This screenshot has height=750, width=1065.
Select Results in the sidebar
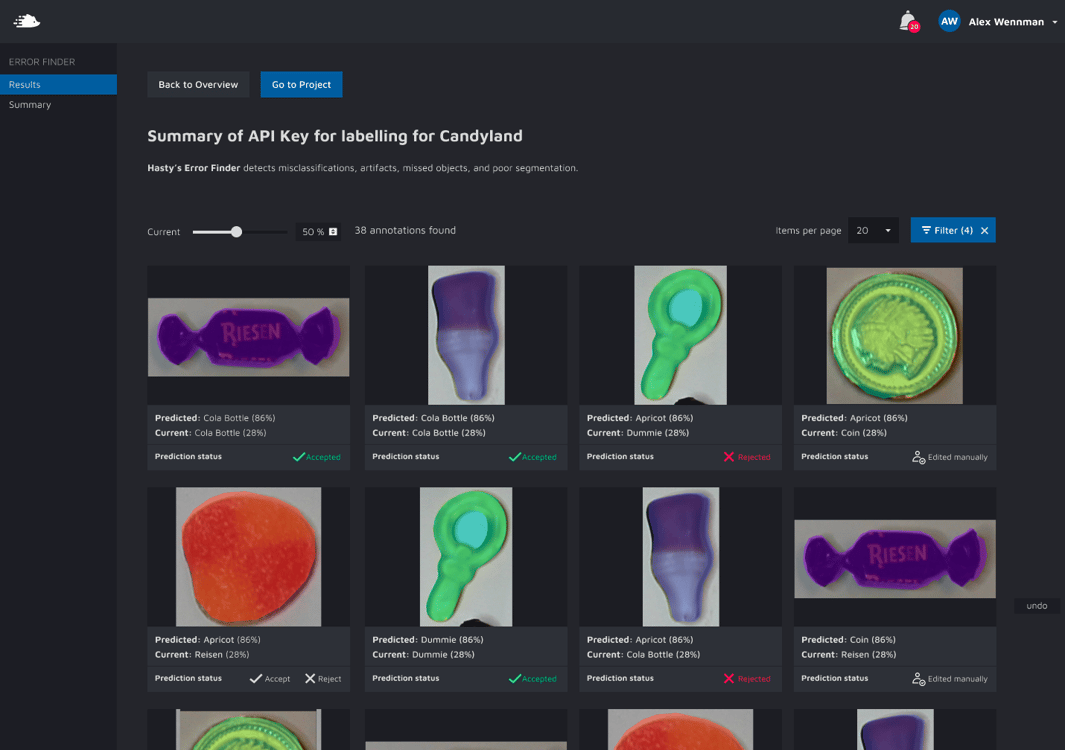point(58,85)
